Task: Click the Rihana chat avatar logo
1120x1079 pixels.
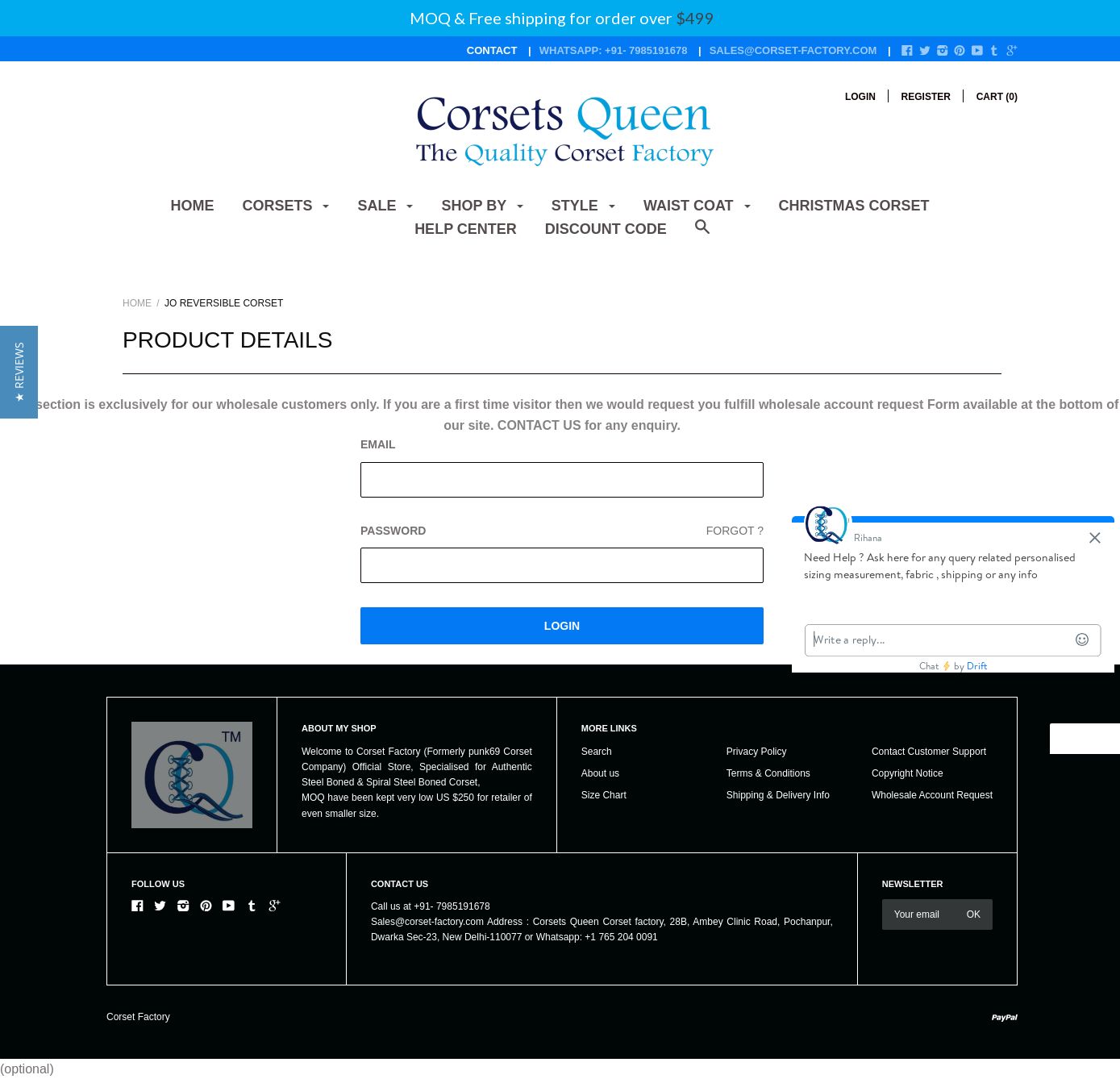Action: 826,525
